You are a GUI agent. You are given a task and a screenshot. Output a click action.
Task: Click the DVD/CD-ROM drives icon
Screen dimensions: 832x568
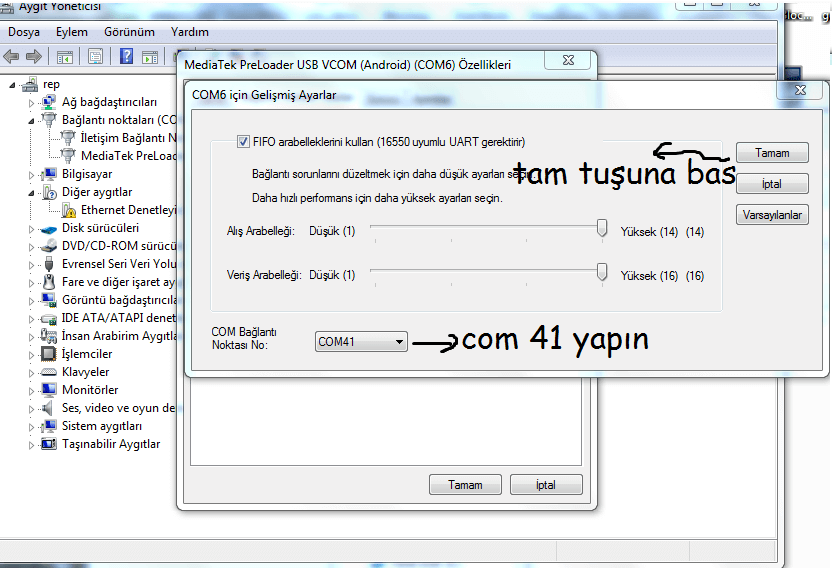[49, 246]
